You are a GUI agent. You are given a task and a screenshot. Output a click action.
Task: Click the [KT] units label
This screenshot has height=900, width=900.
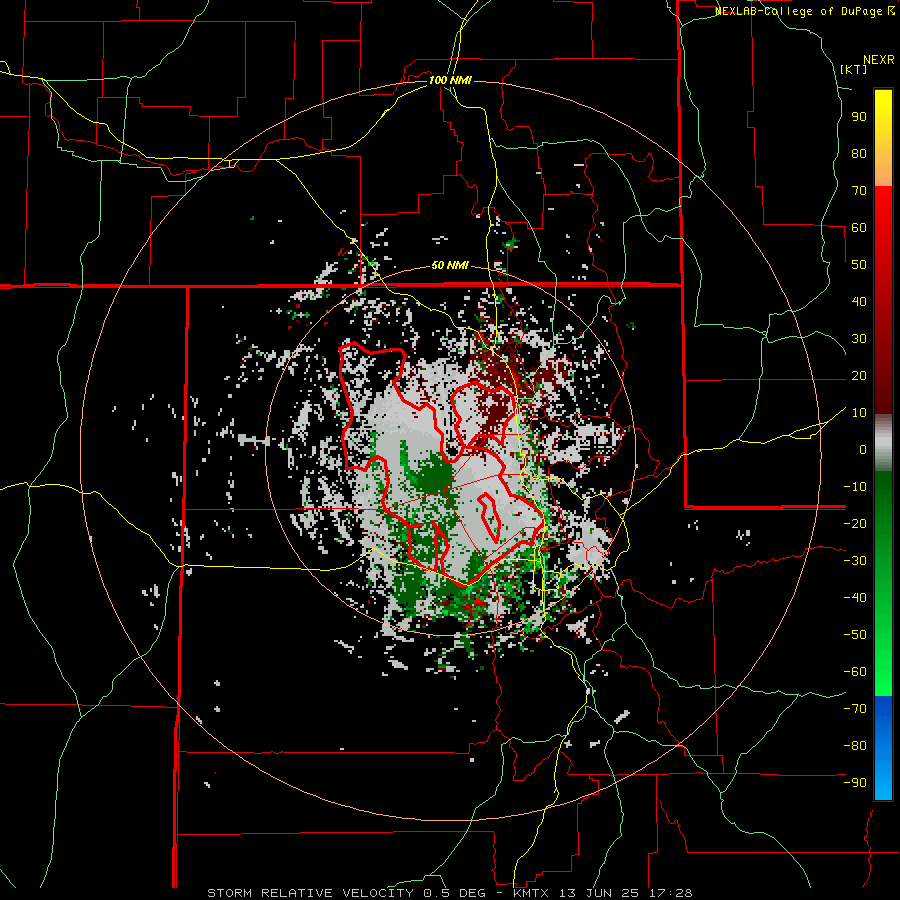(x=854, y=69)
